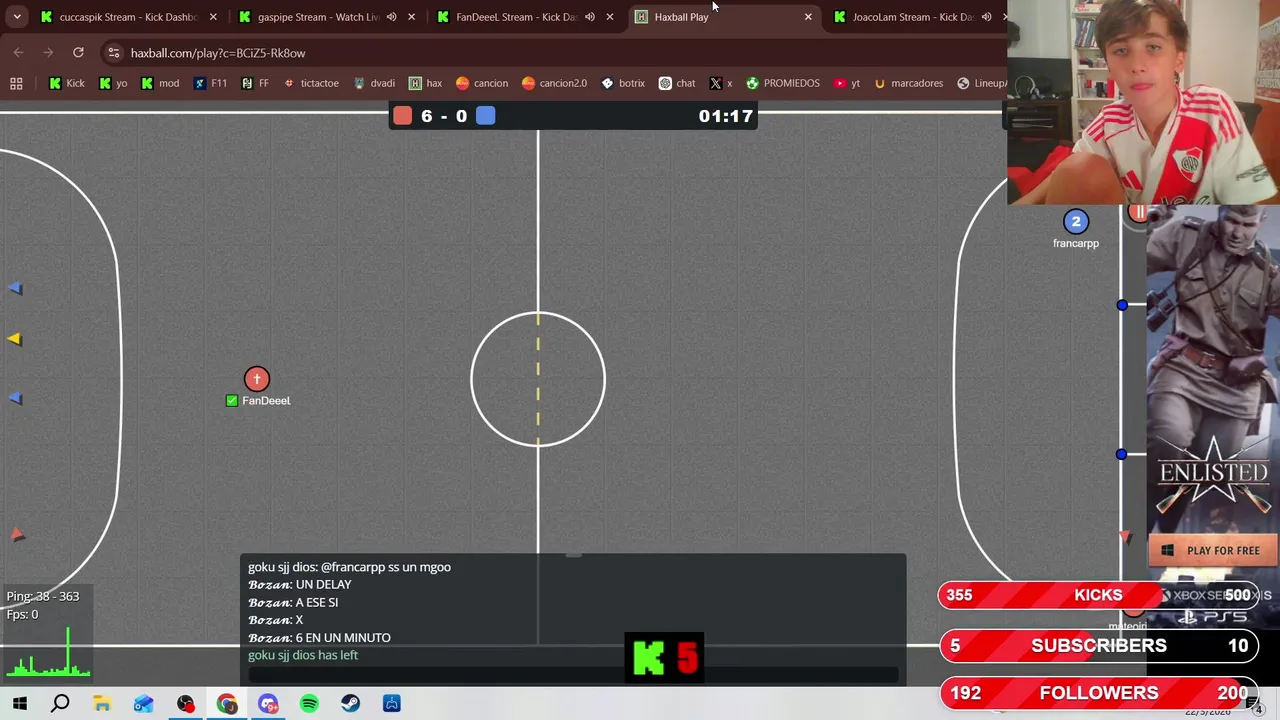
Task: Open the hax bookmark
Action: (x=425, y=83)
